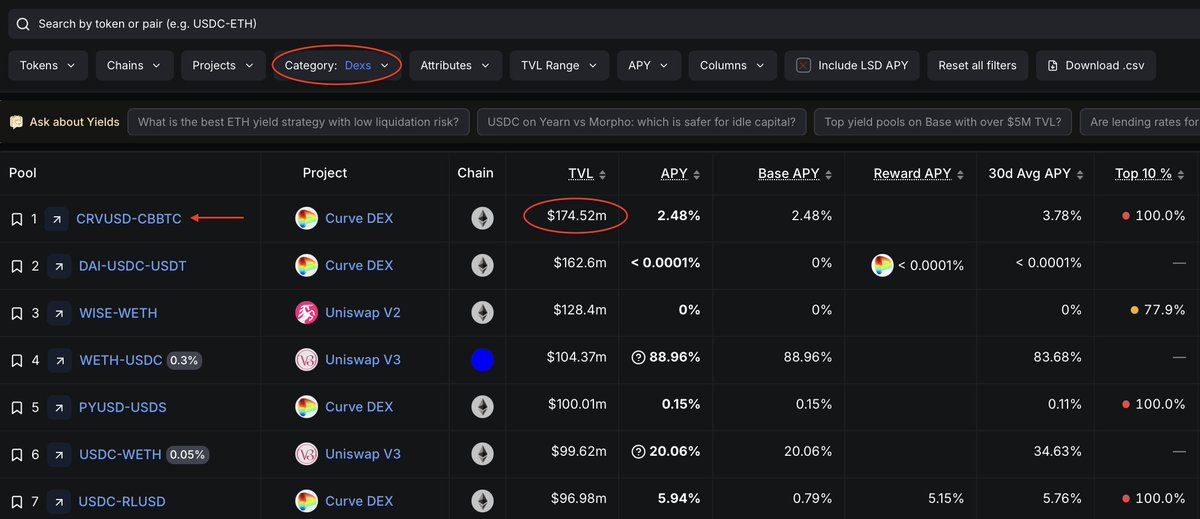Image resolution: width=1200 pixels, height=519 pixels.
Task: Open the USDC-RLUSD pool link
Action: tap(122, 501)
